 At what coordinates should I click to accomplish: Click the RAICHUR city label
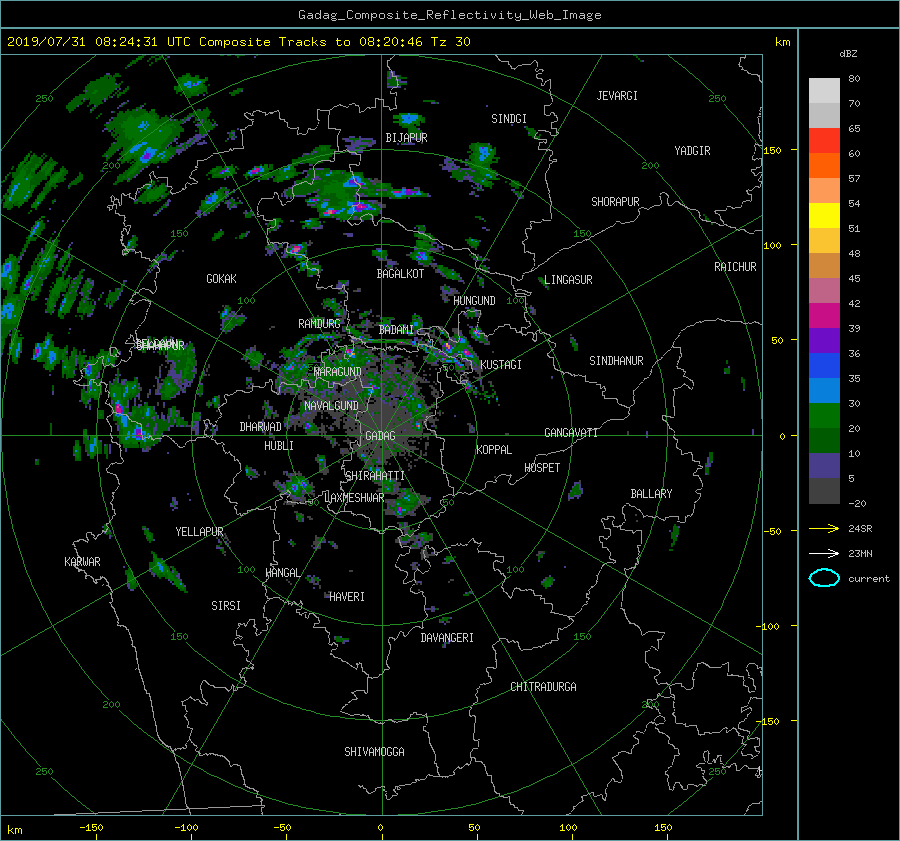coord(735,267)
